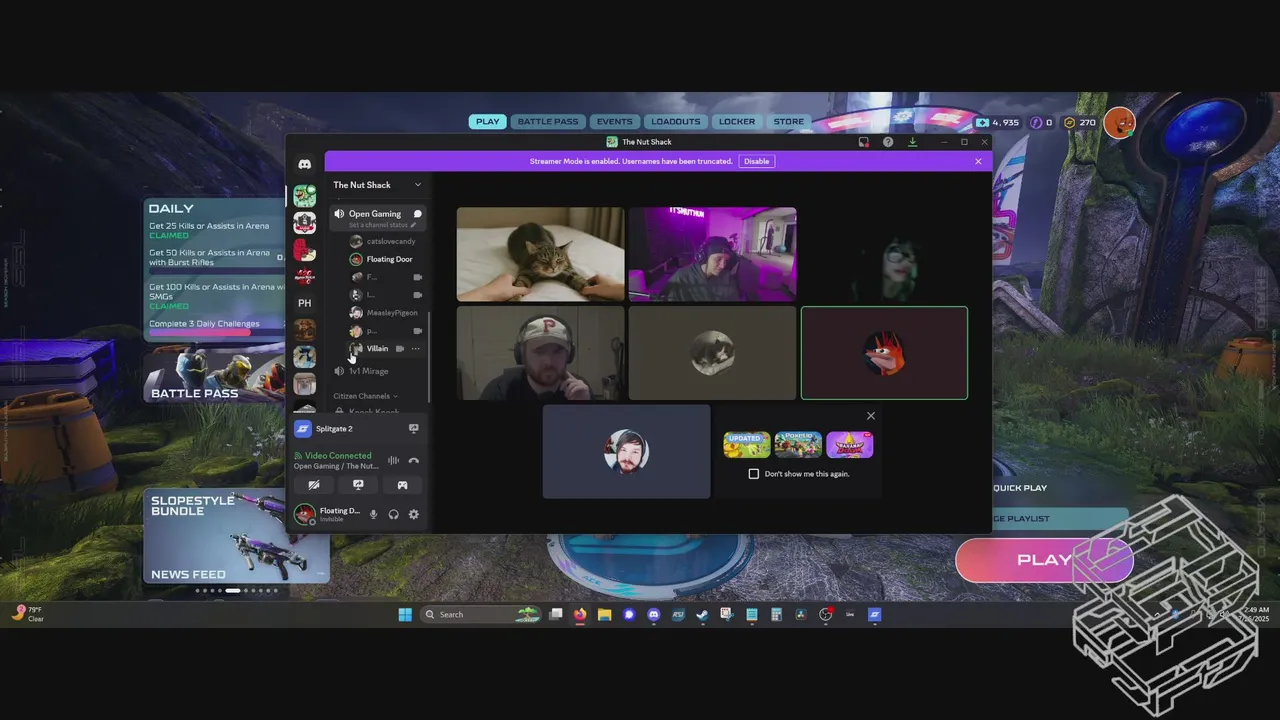Viewport: 1280px width, 720px height.
Task: Click the Firefox icon in the taskbar
Action: 580,614
